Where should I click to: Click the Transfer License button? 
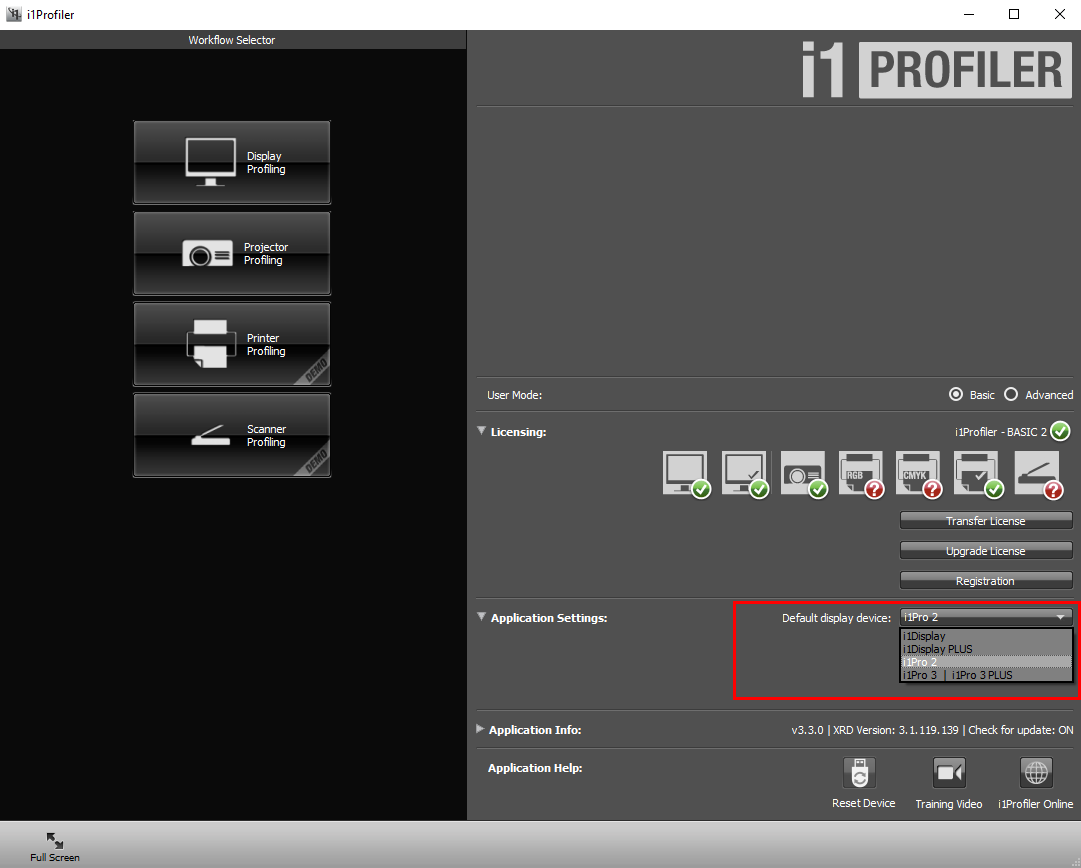(x=986, y=521)
